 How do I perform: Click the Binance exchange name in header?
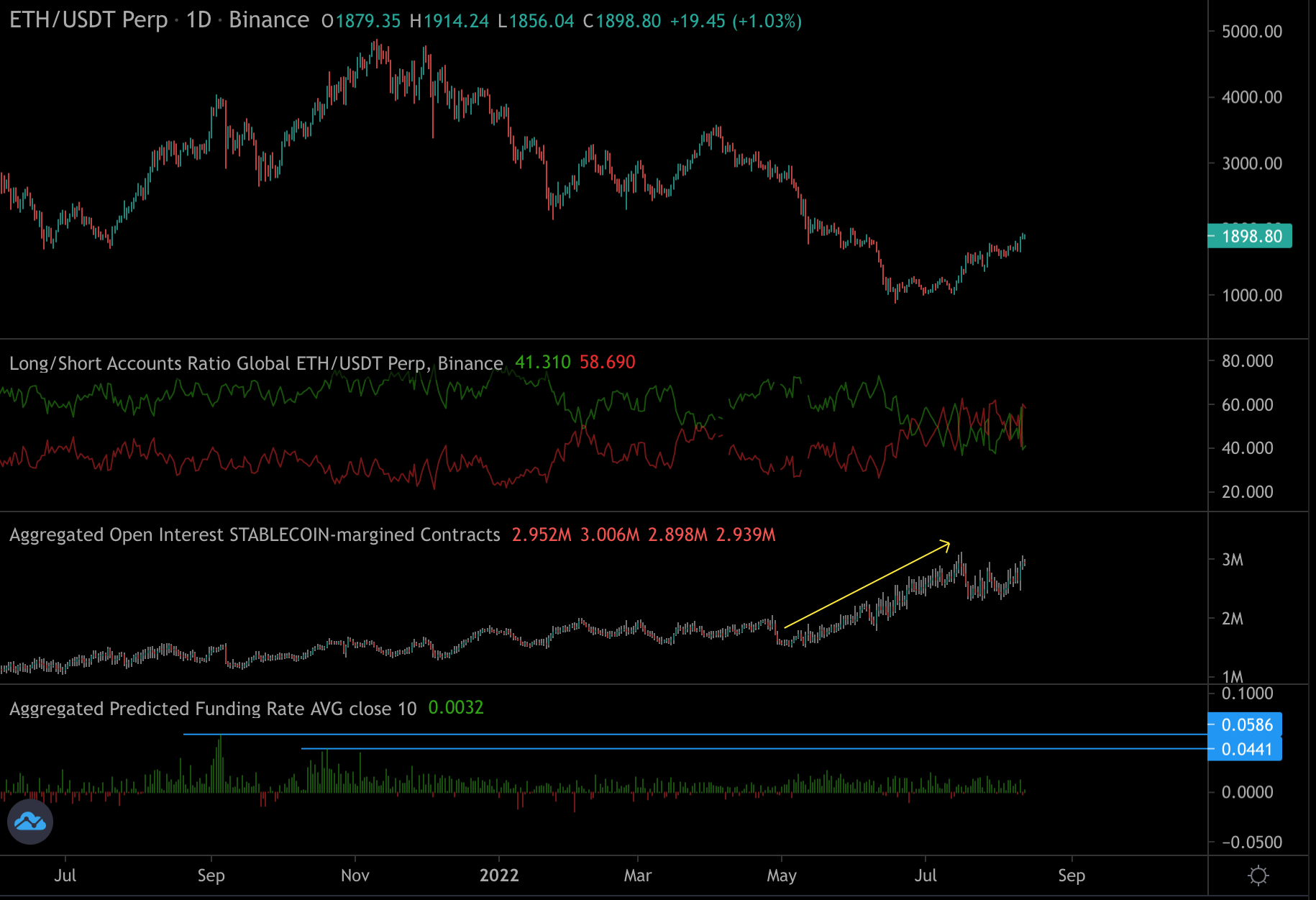[268, 20]
